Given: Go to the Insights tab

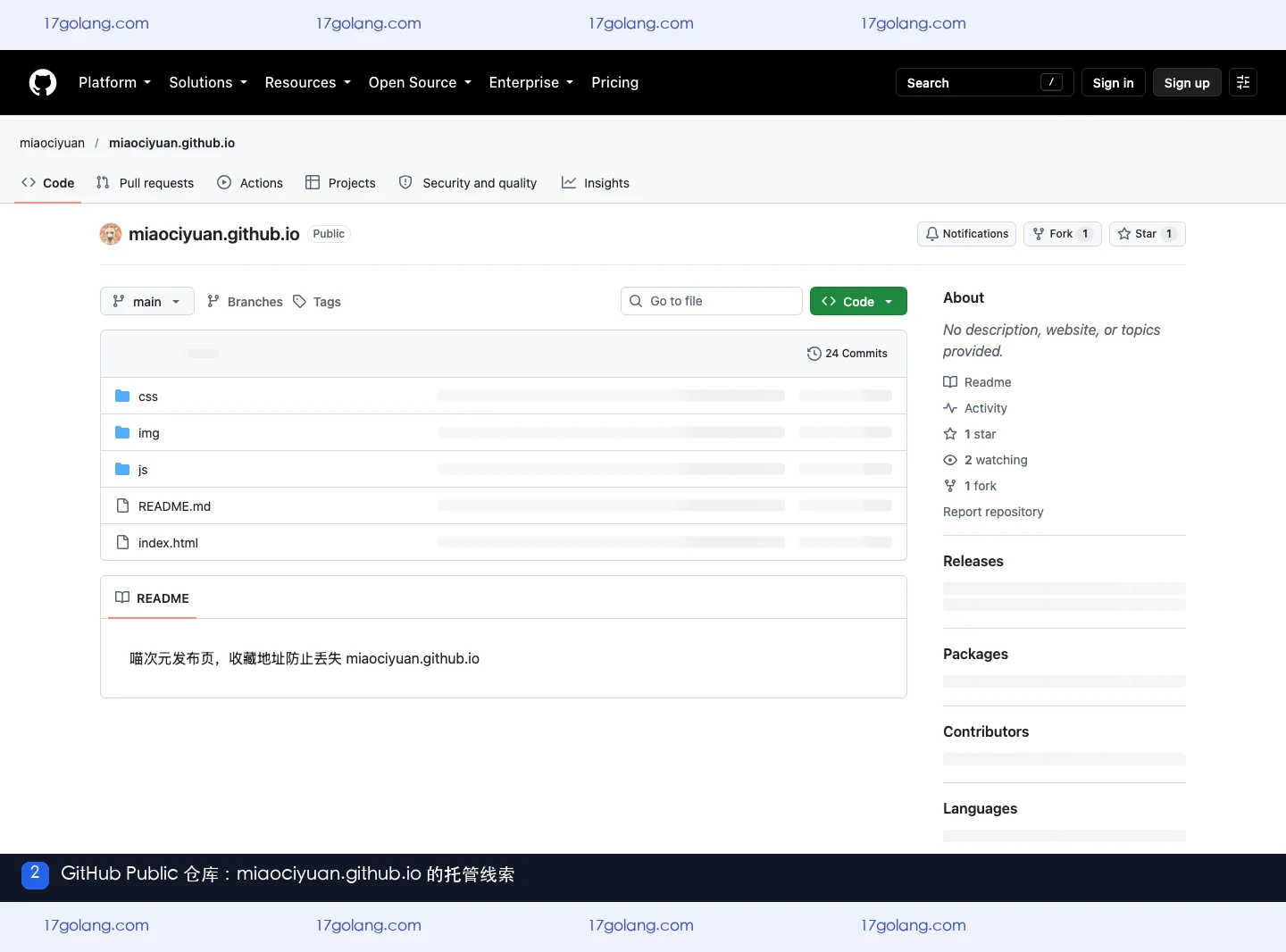Looking at the screenshot, I should coord(596,183).
